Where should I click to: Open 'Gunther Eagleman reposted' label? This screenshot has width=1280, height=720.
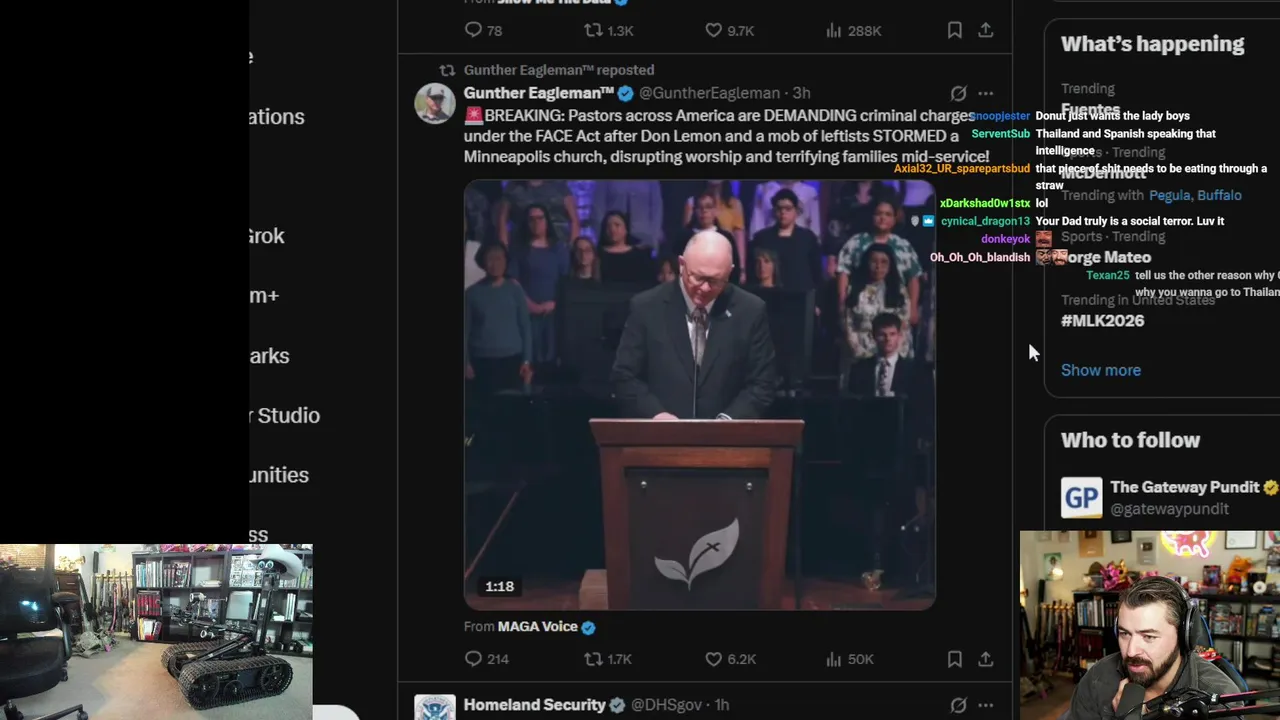point(559,70)
